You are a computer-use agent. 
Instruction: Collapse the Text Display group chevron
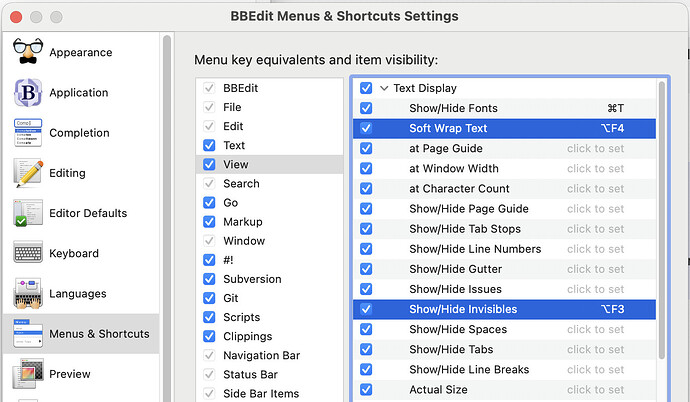click(x=384, y=88)
